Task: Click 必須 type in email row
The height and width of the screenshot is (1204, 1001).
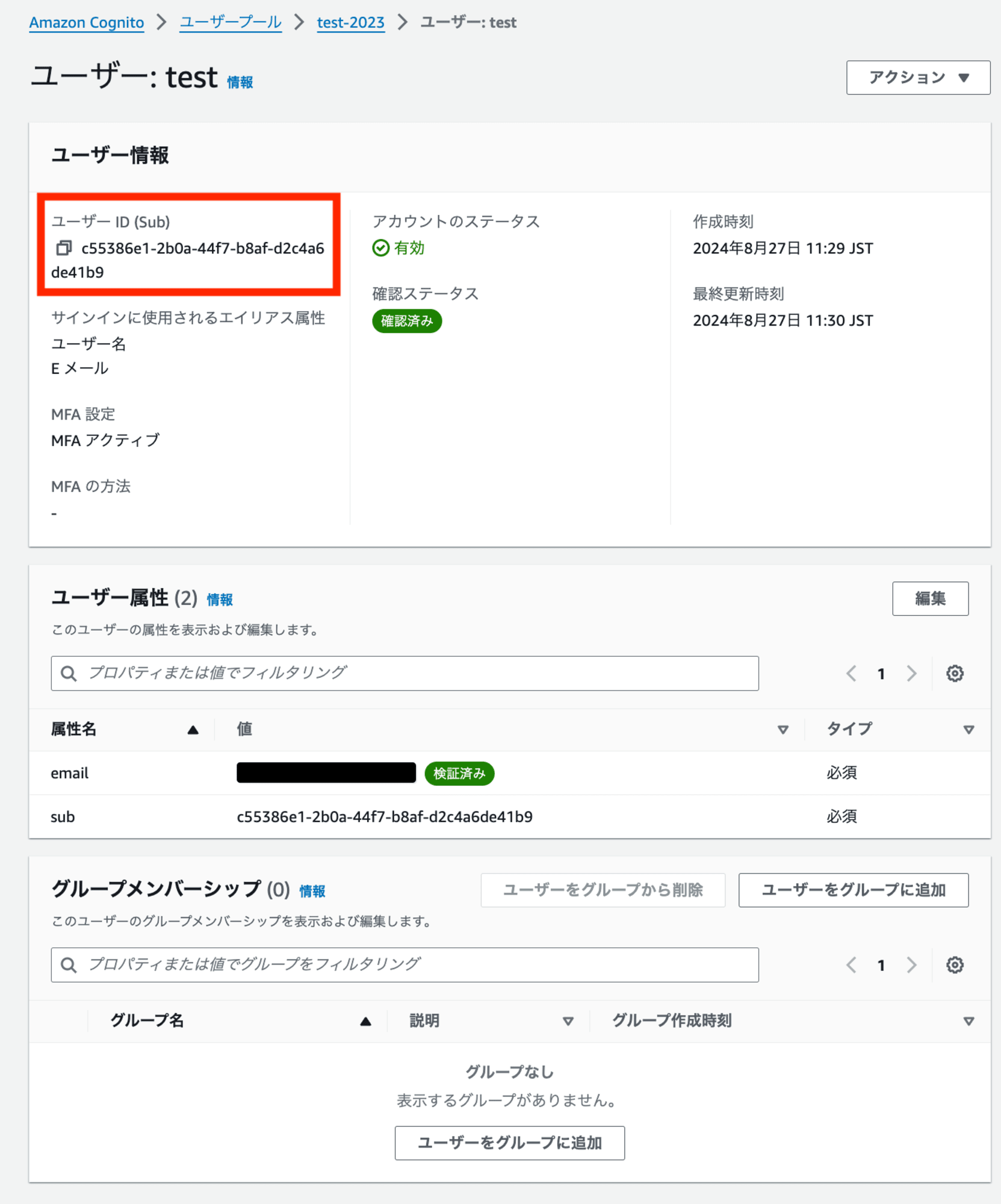Action: tap(841, 773)
